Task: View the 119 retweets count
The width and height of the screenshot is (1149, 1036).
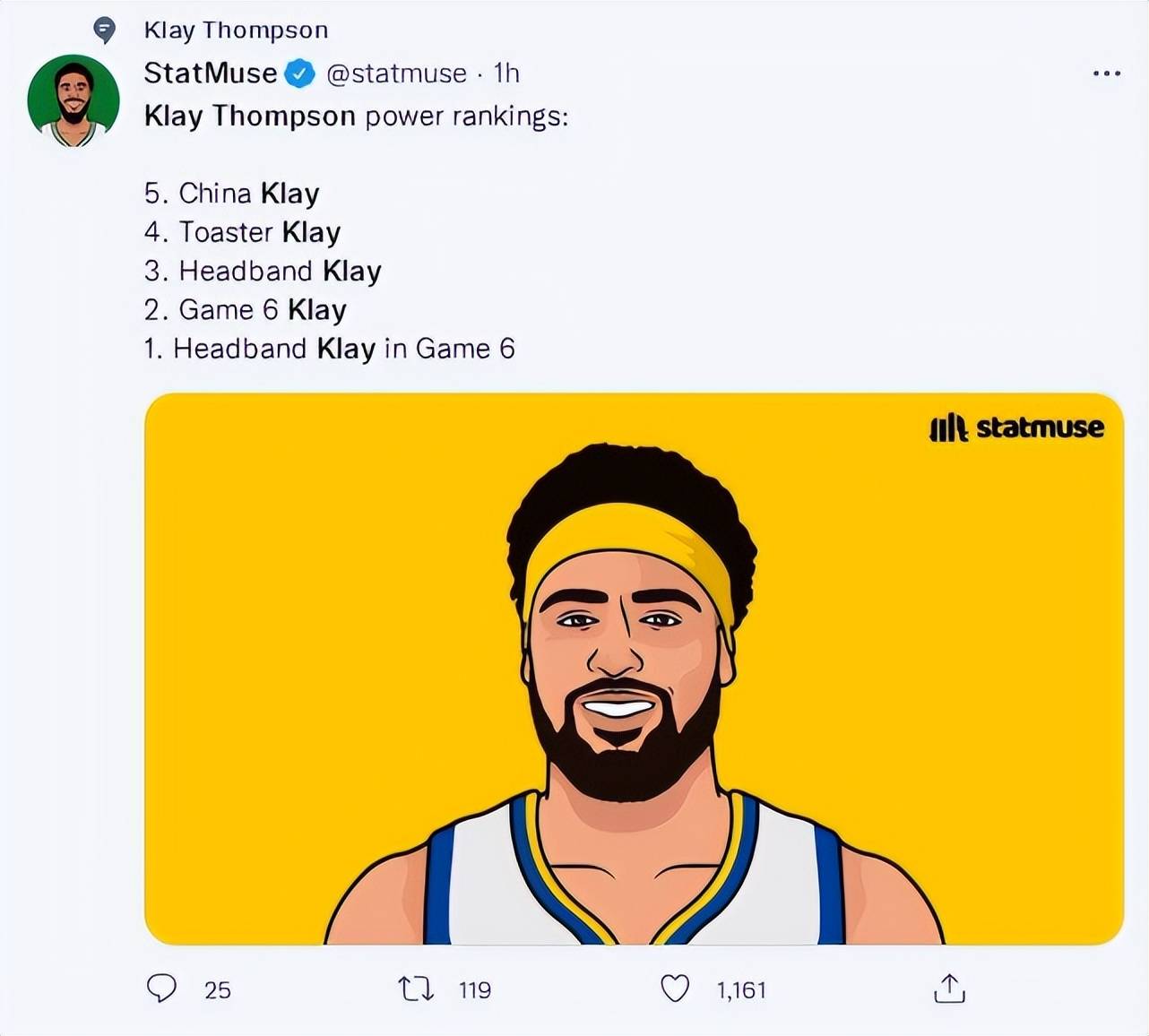Action: 475,990
